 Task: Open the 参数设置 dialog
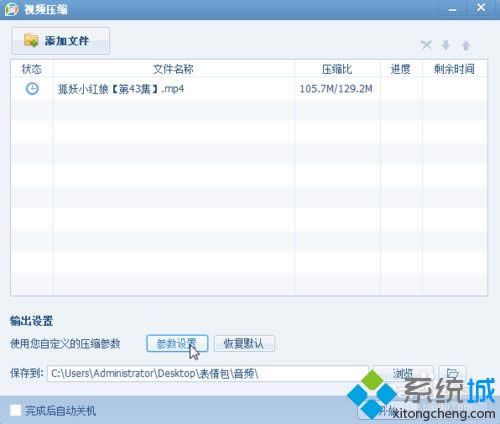[x=177, y=343]
